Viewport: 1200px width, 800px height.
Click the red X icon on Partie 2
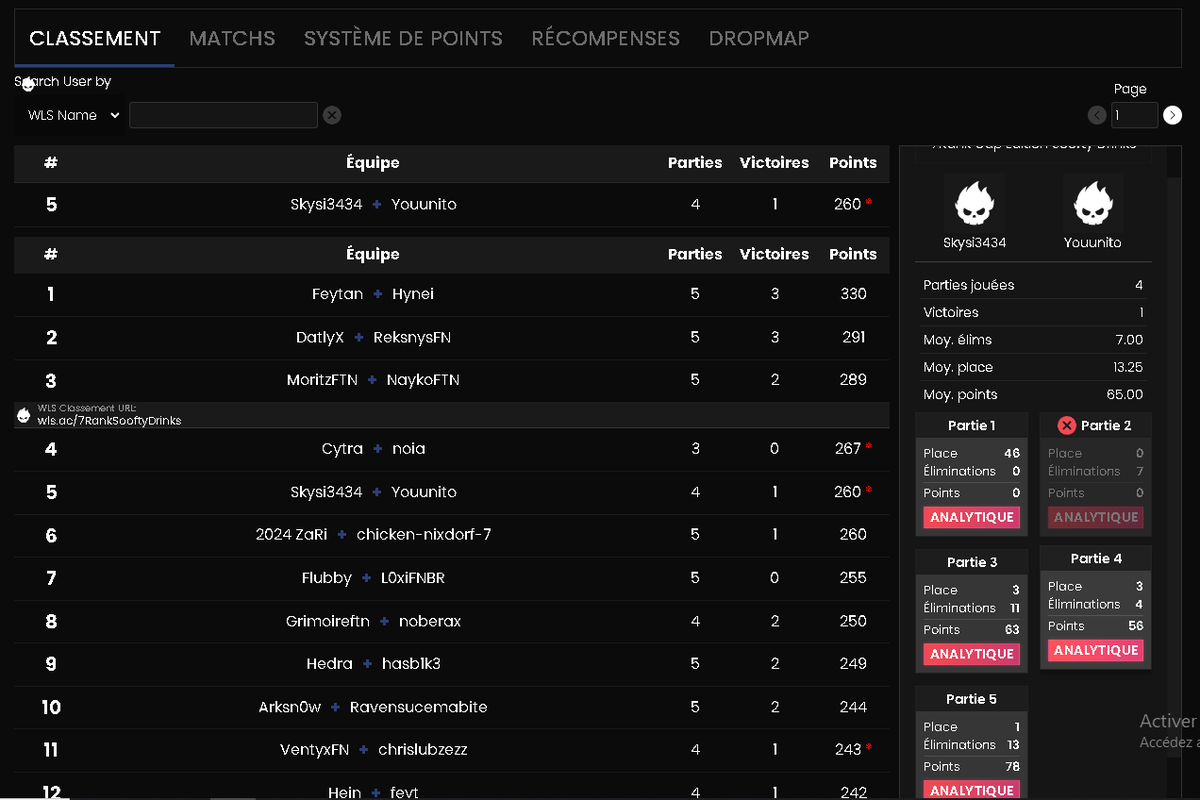point(1066,425)
